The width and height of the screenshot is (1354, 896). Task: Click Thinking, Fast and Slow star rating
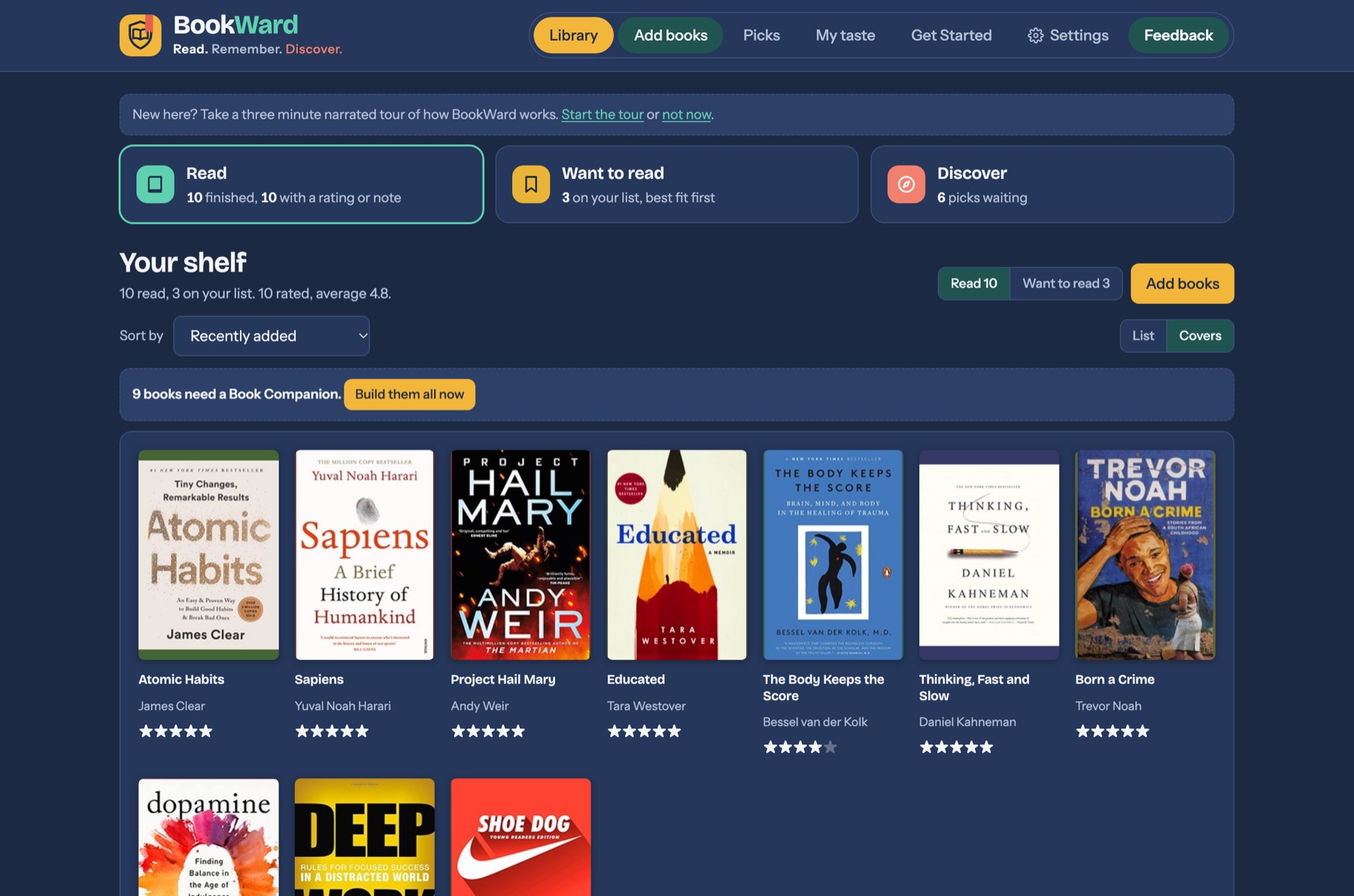[956, 747]
